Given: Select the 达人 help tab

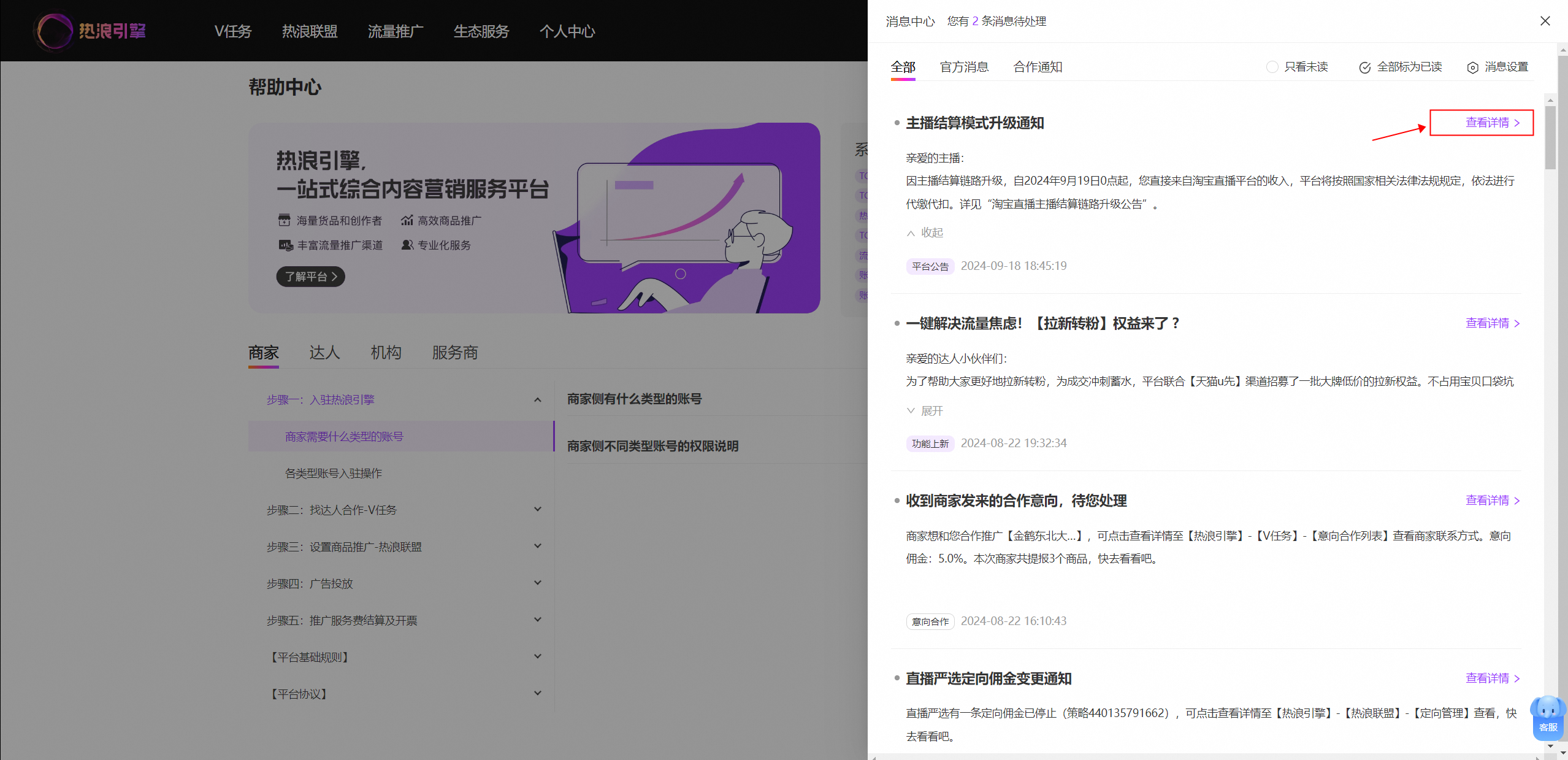Looking at the screenshot, I should (x=324, y=353).
